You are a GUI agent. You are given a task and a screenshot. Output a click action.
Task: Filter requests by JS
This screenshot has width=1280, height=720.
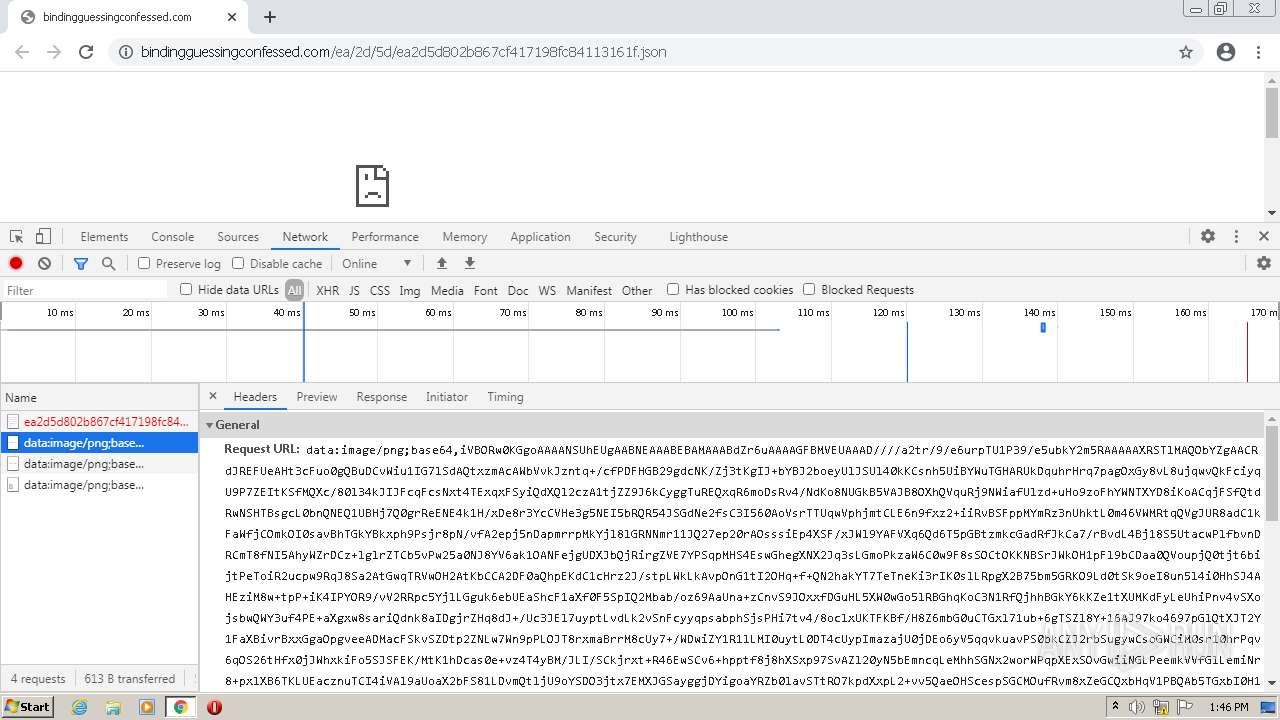(354, 290)
